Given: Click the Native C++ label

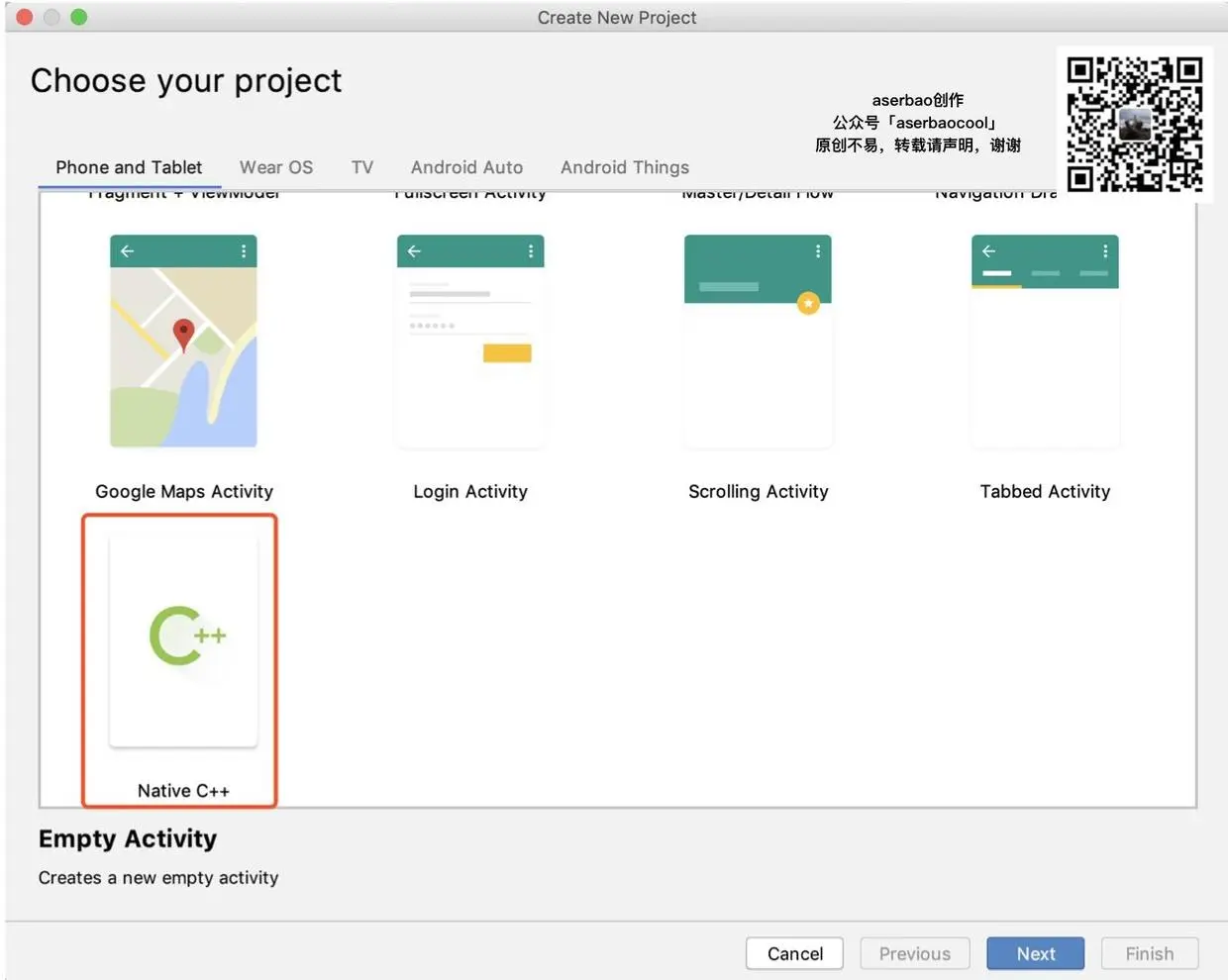Looking at the screenshot, I should 183,790.
